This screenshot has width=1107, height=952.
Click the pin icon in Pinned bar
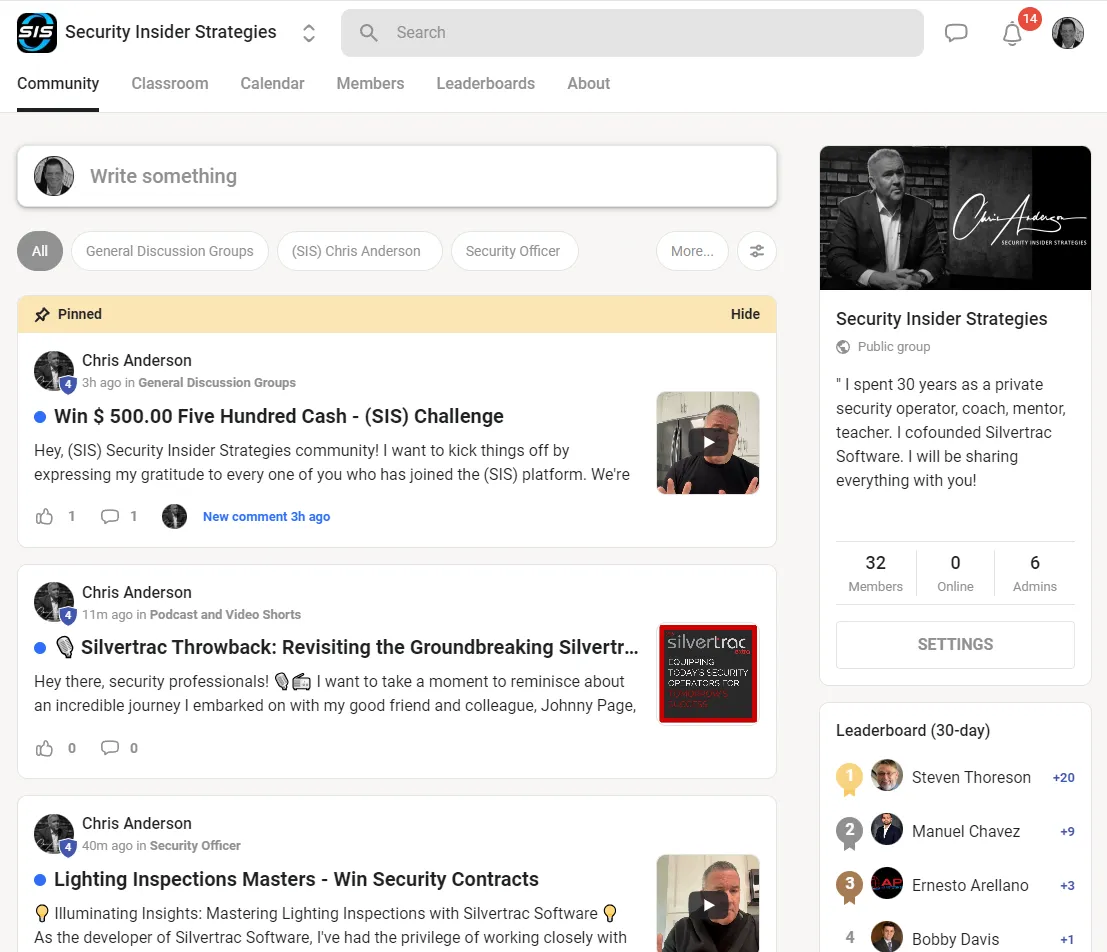click(42, 314)
